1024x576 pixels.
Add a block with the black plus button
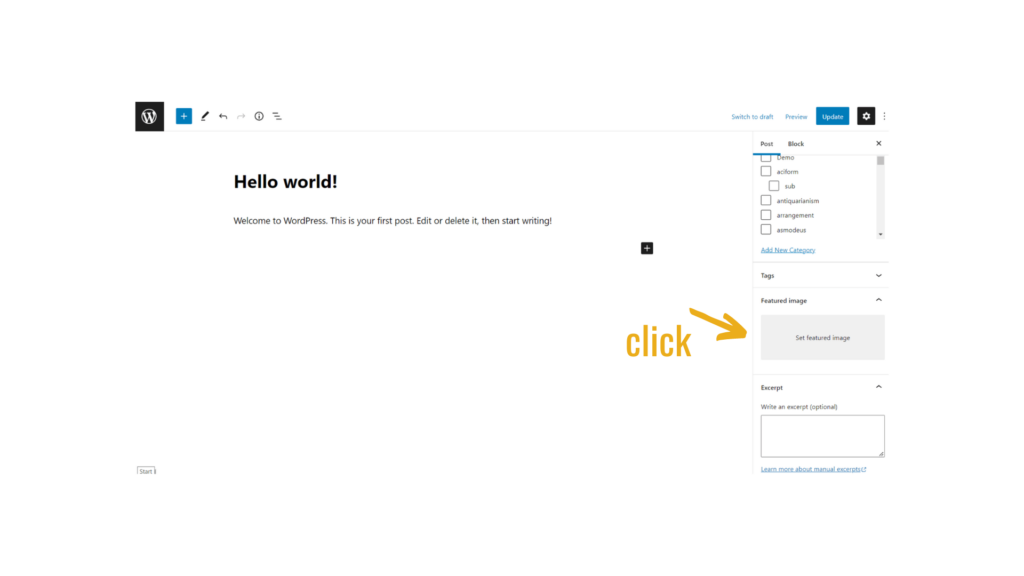pos(647,248)
